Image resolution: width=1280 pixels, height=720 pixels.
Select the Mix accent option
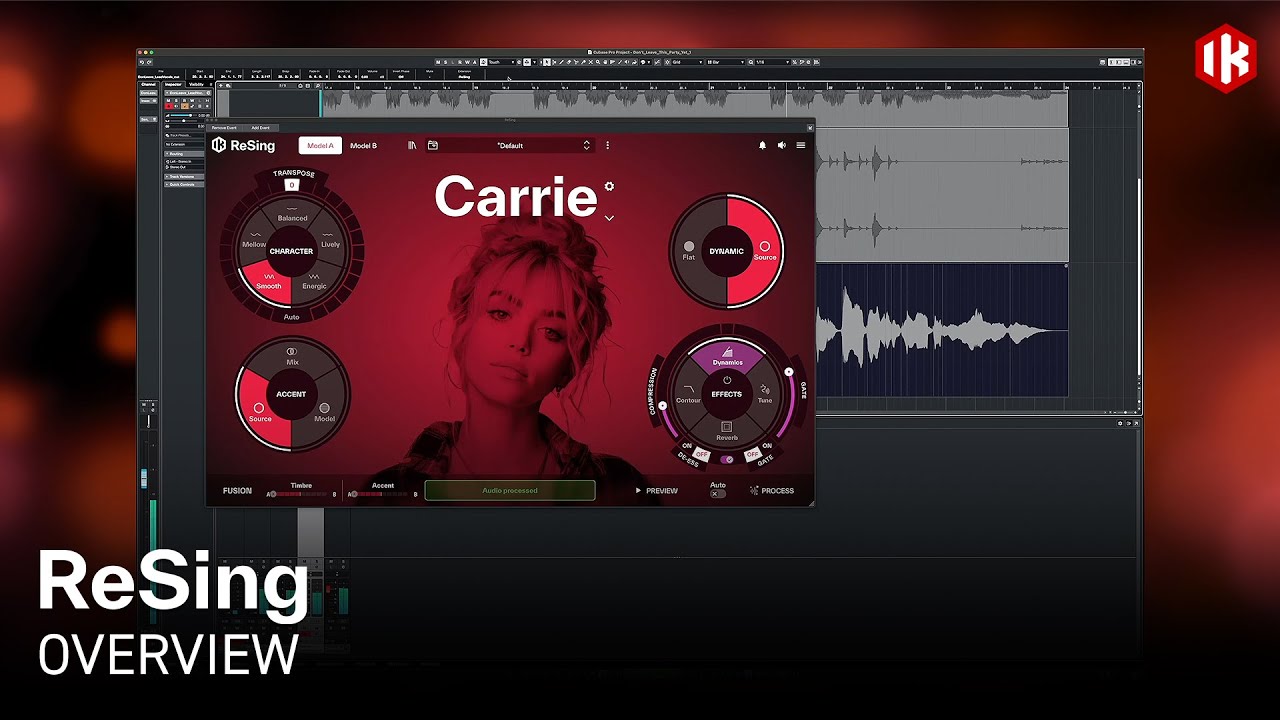click(292, 356)
